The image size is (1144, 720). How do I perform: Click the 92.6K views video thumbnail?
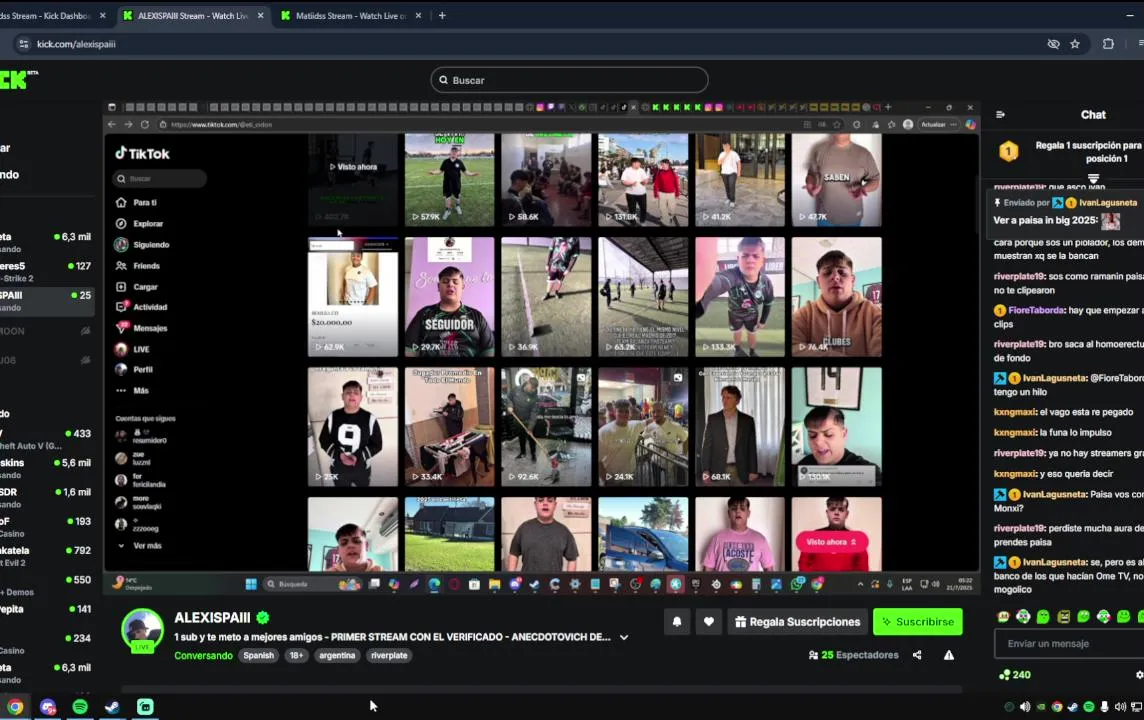(x=546, y=426)
